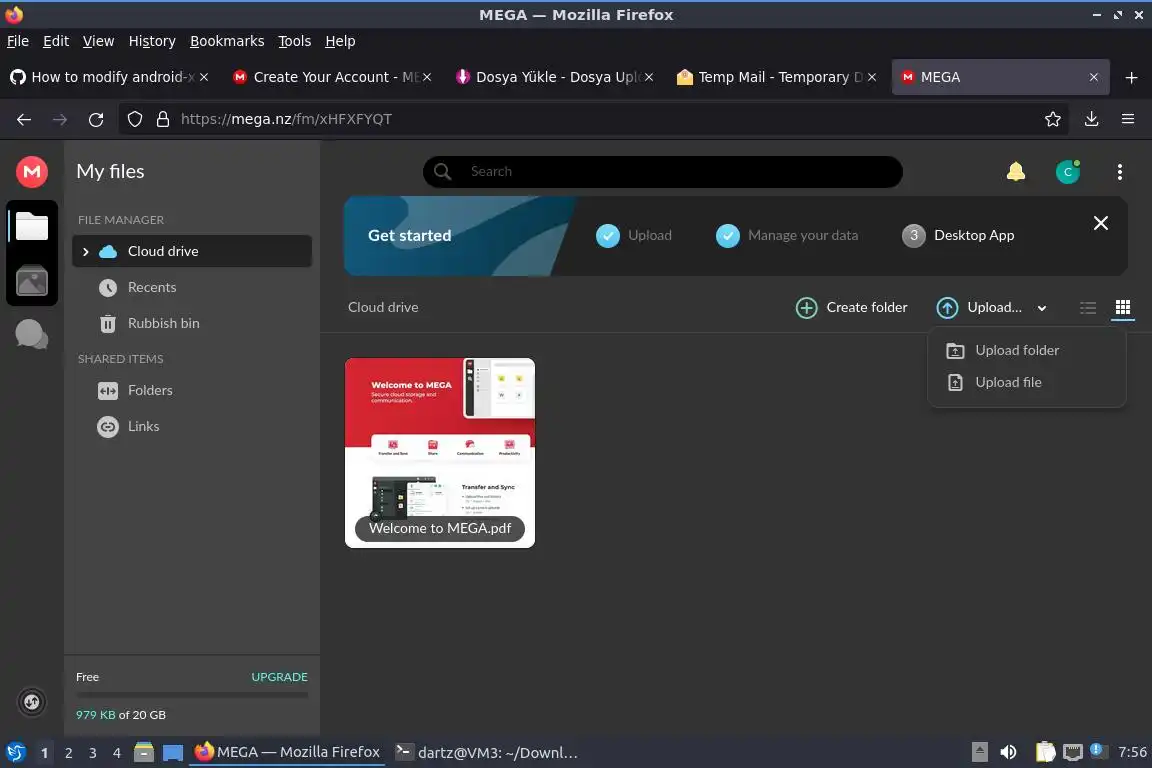Open the three-dot more options menu

[x=1119, y=172]
